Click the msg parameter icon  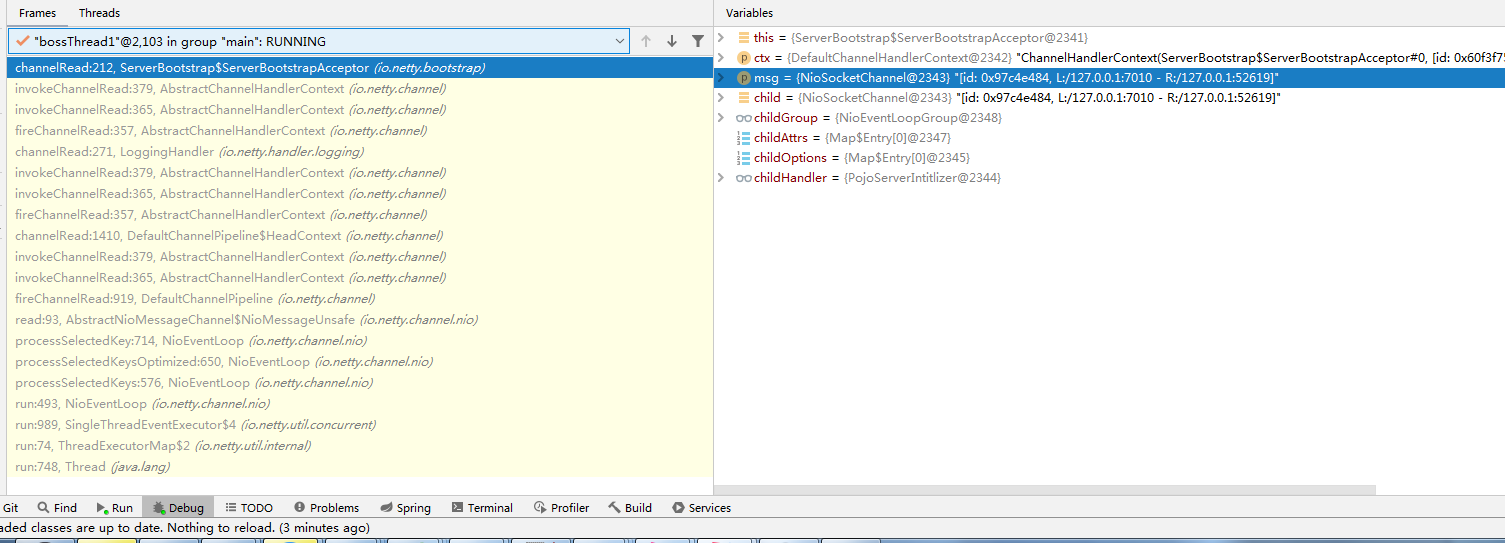tap(743, 78)
